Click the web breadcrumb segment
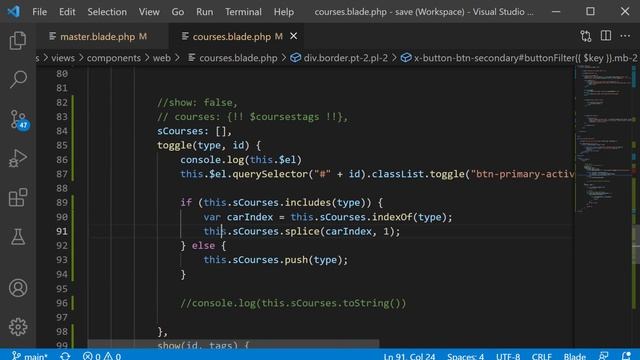This screenshot has height=360, width=640. [162, 58]
